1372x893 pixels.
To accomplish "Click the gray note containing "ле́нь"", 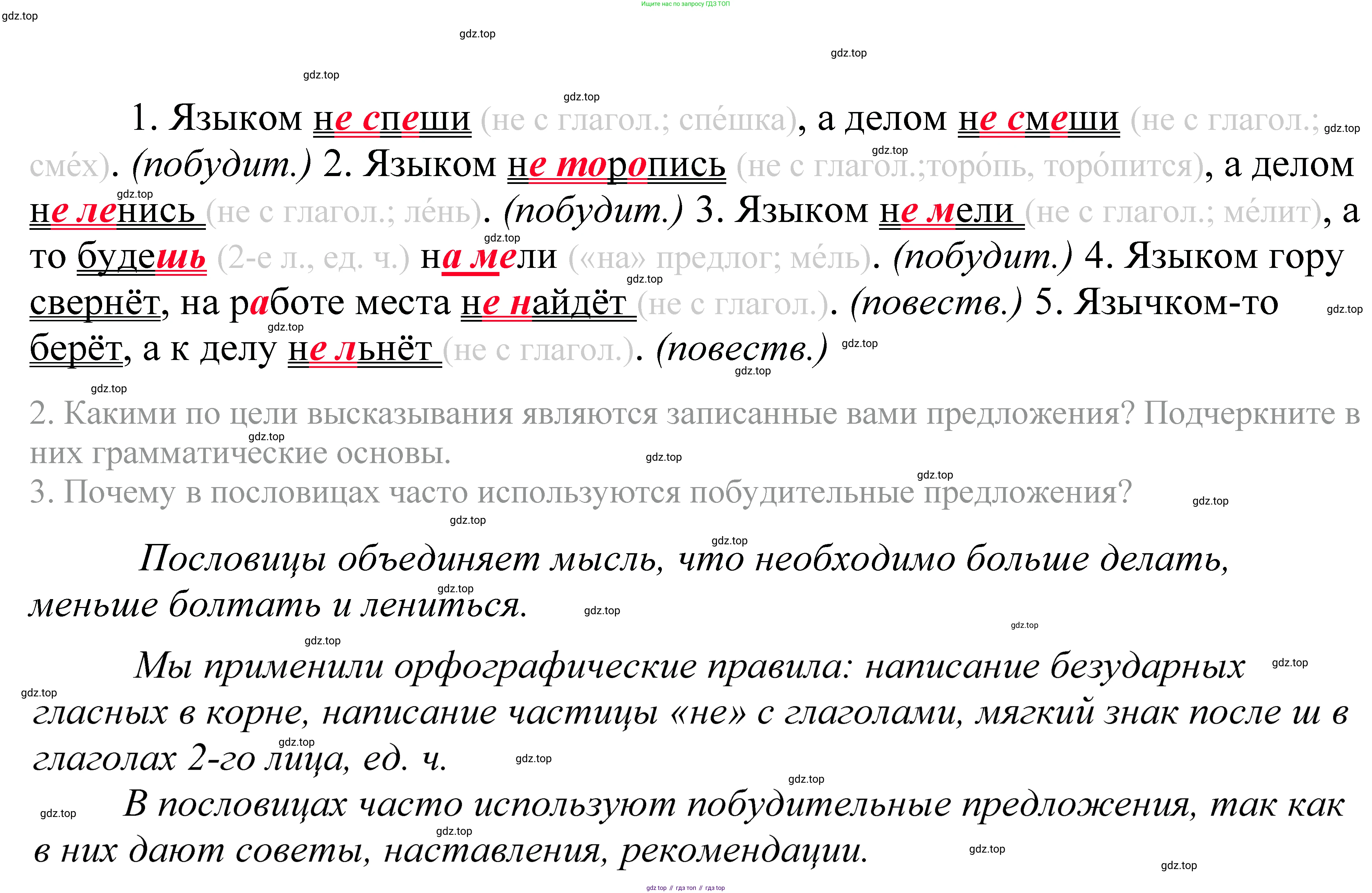I will pos(344,213).
